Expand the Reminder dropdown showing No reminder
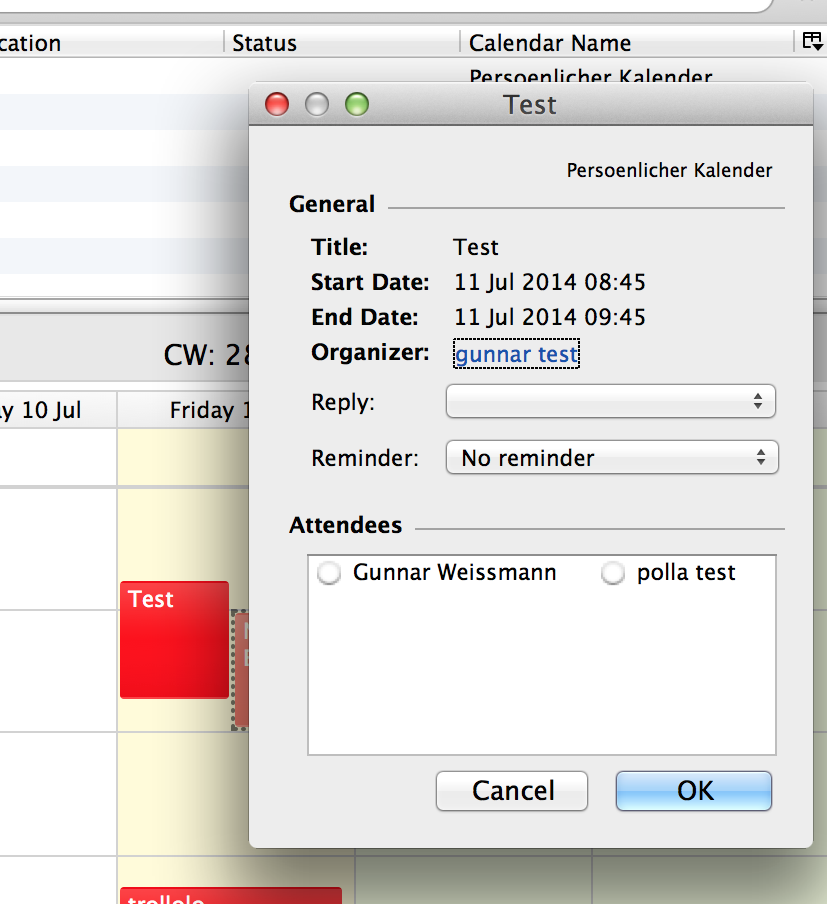Screen dimensions: 827x904 [611, 458]
